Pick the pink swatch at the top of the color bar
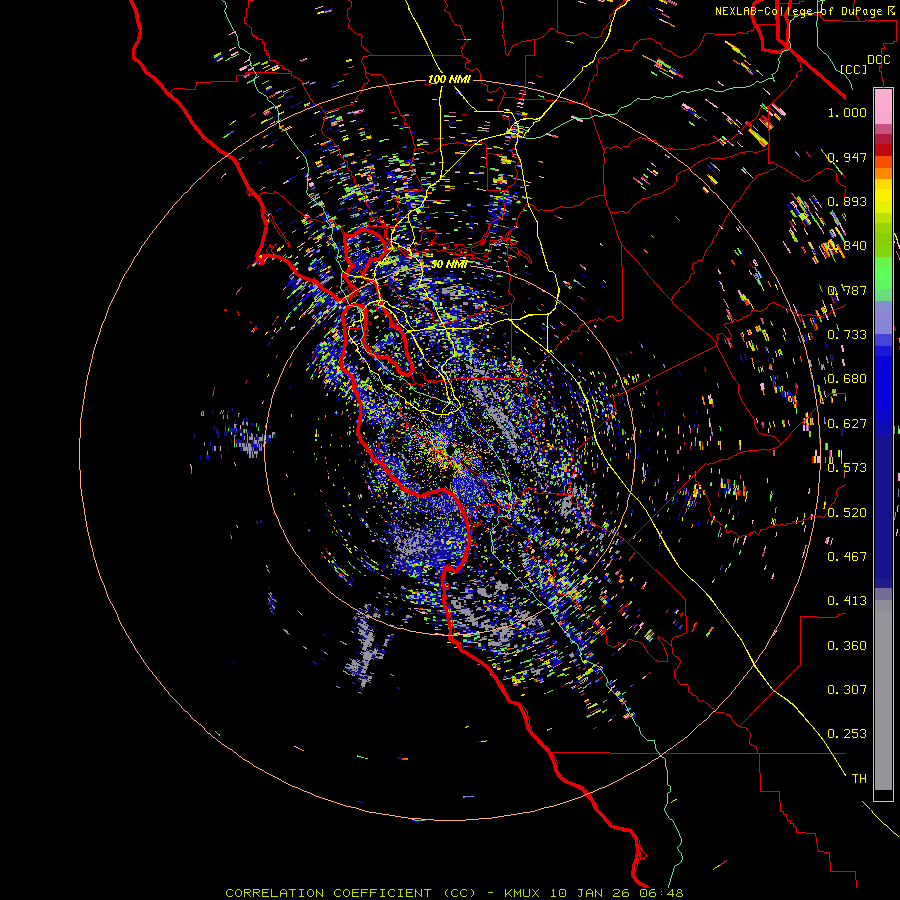 [883, 106]
